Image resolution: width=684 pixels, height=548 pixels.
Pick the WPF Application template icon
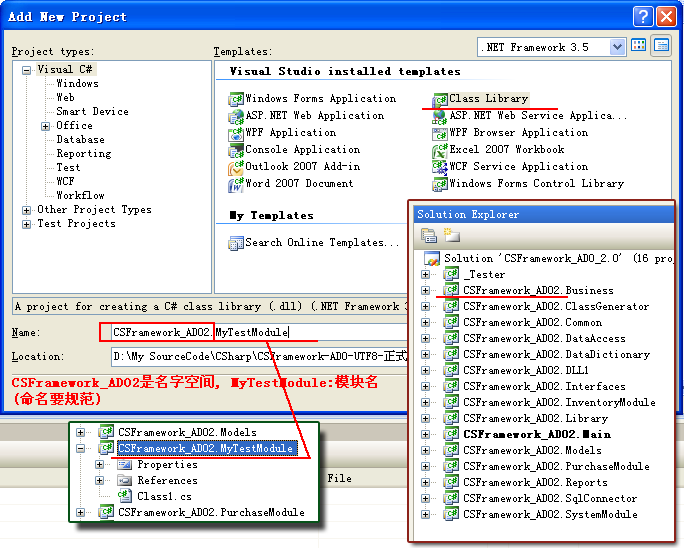pos(236,133)
